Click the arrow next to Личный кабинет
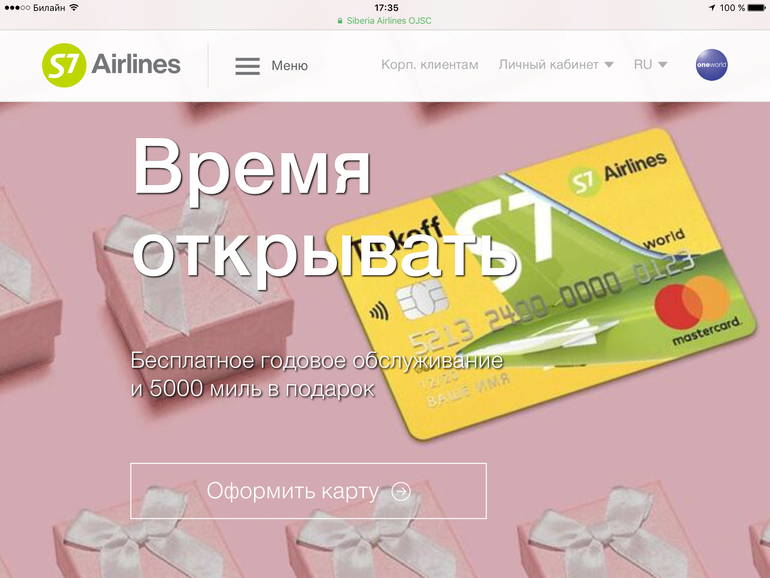770x578 pixels. point(609,65)
